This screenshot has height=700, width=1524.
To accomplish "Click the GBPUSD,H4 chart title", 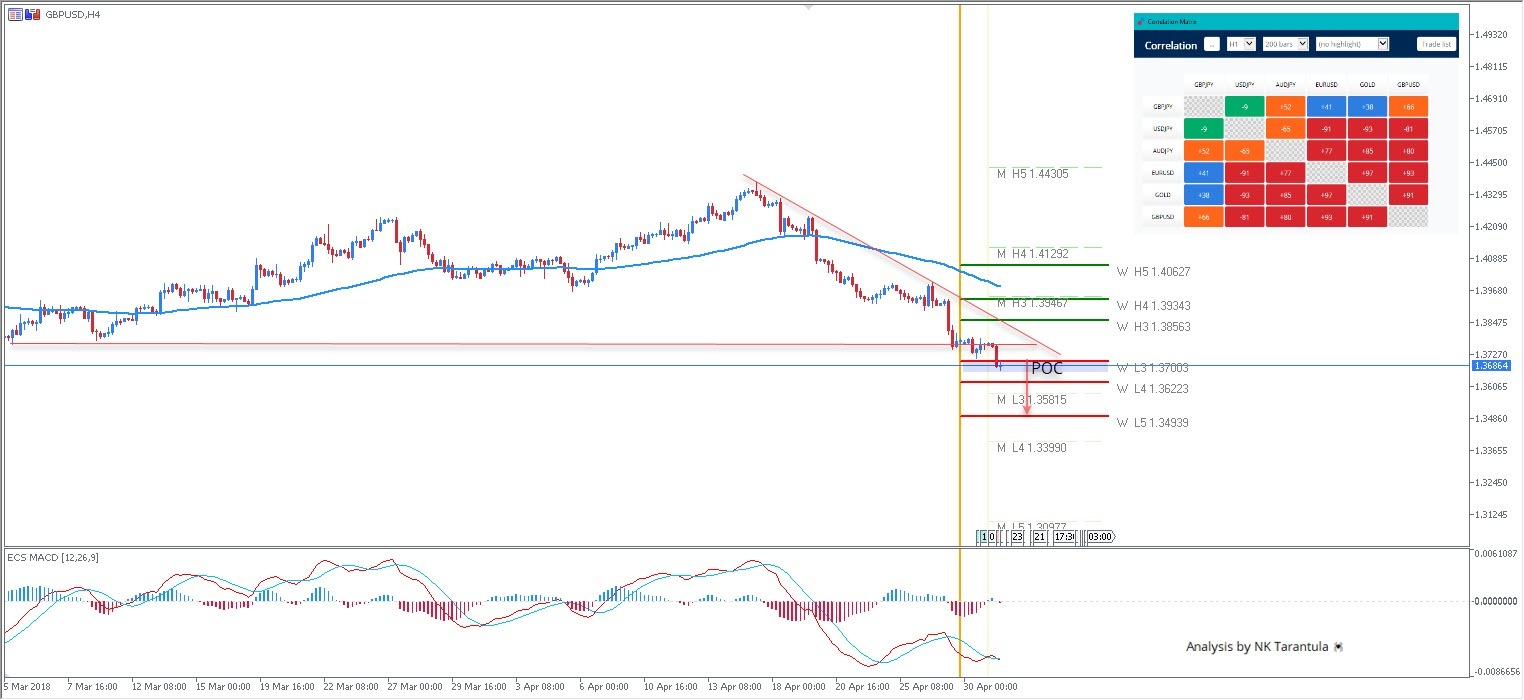I will (x=72, y=14).
